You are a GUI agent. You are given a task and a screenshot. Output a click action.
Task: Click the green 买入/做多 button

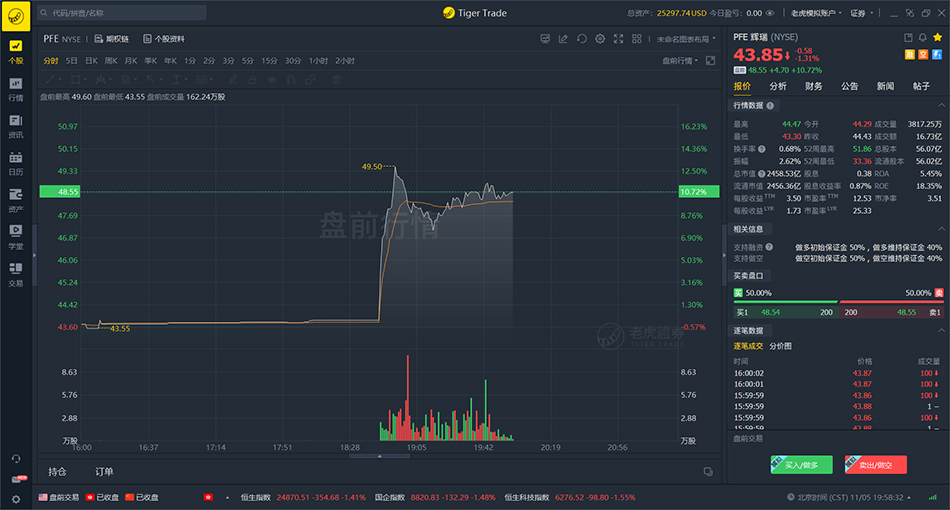coord(802,465)
